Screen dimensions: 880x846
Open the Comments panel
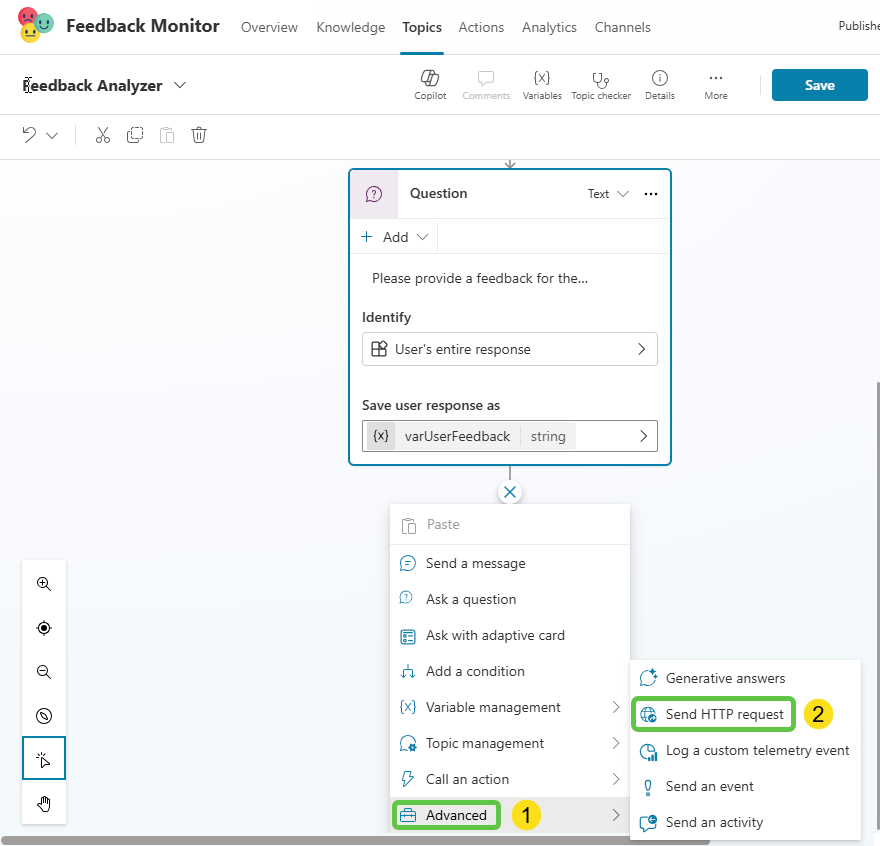coord(486,84)
